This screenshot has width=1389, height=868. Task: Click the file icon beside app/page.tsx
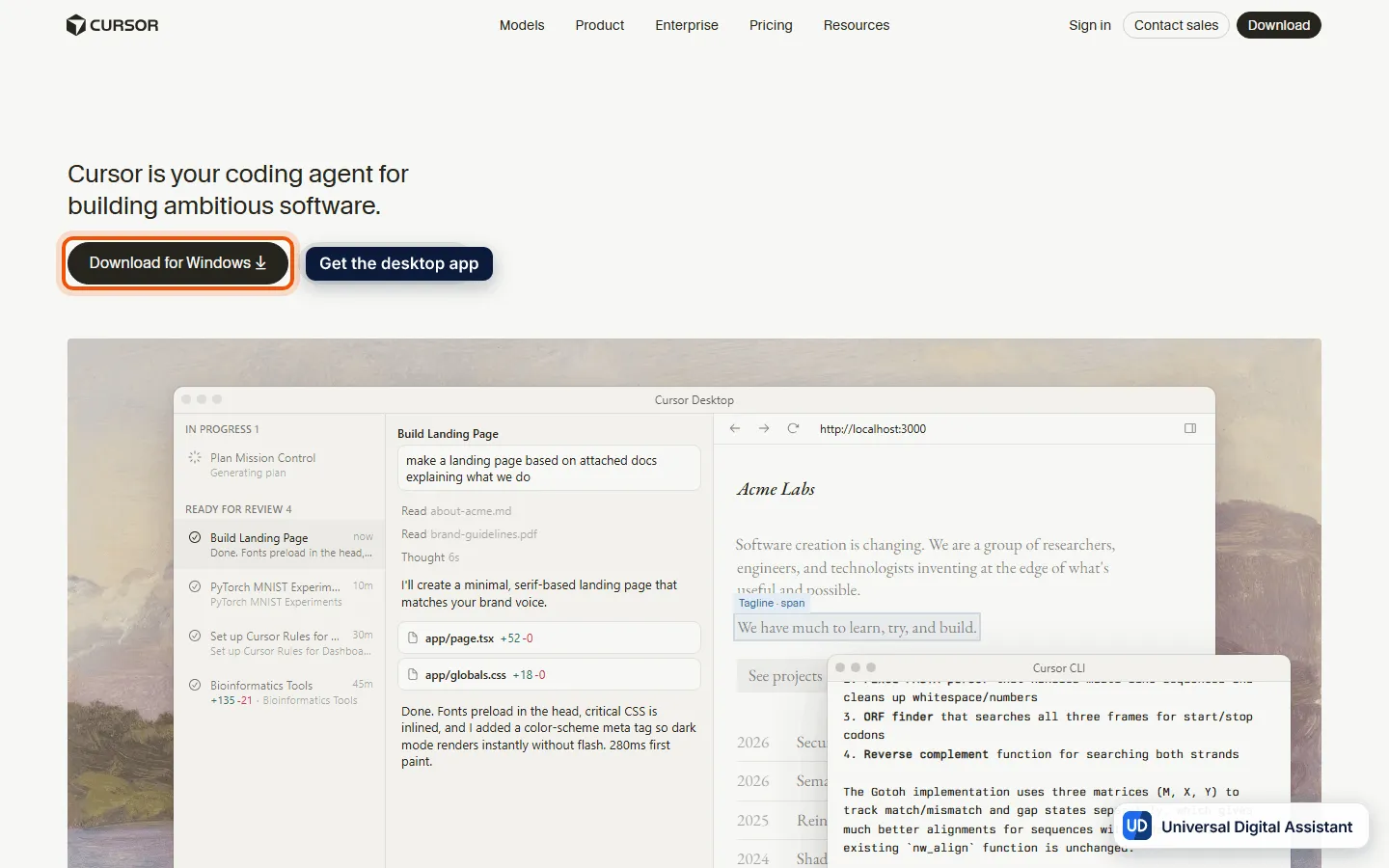[413, 637]
